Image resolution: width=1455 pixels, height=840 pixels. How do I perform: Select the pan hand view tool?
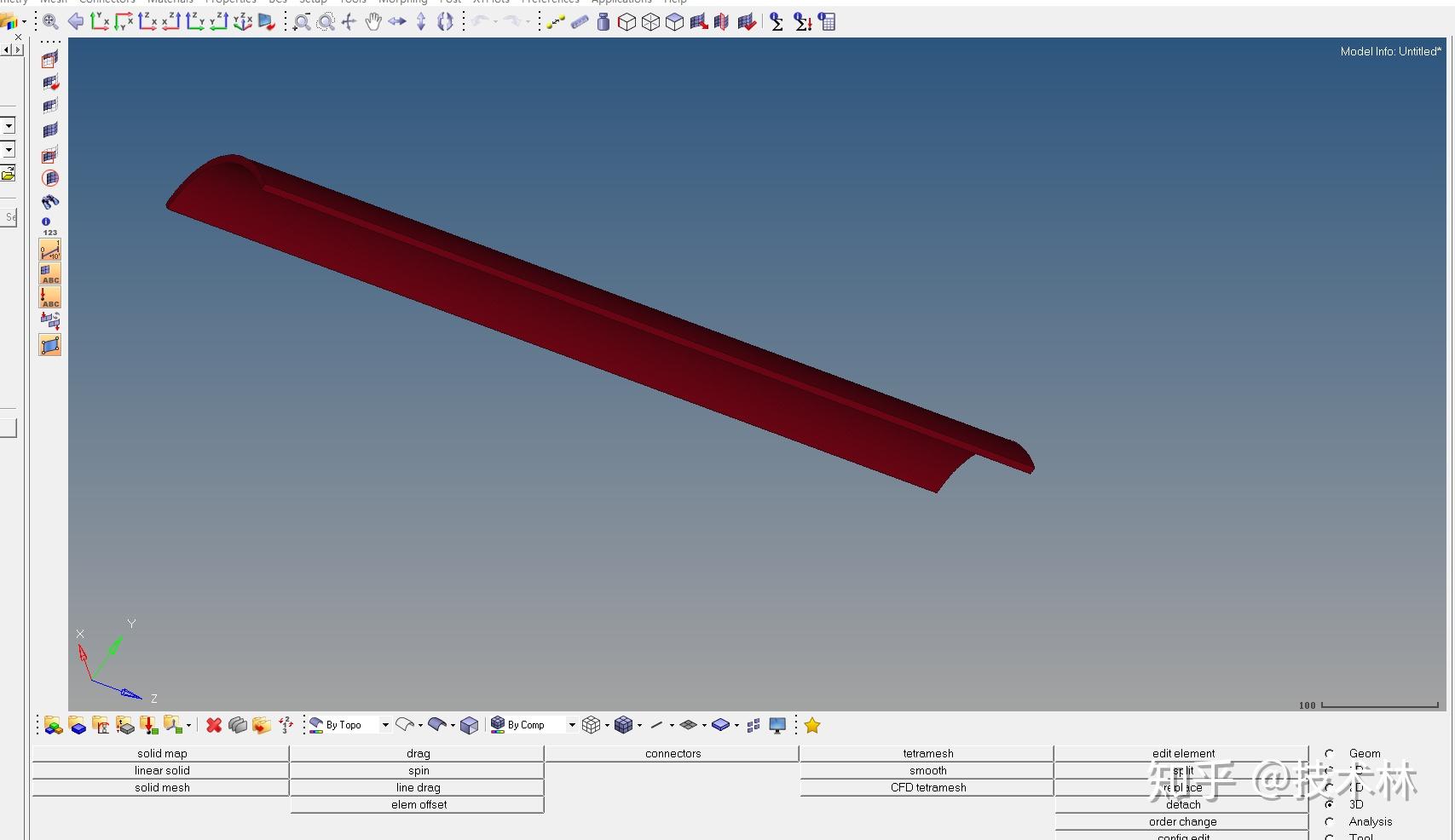(373, 22)
